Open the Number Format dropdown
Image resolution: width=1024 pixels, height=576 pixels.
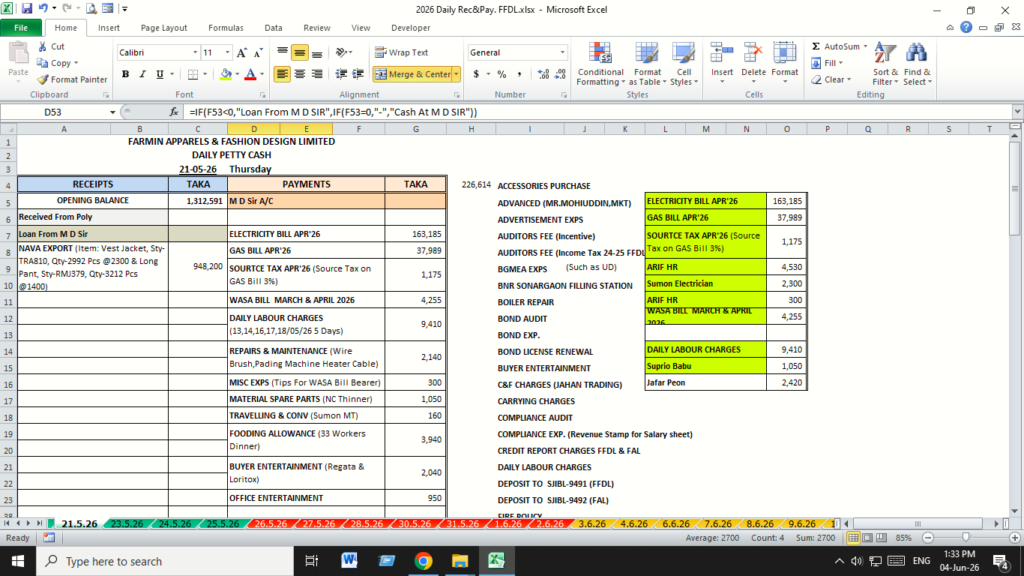pyautogui.click(x=562, y=53)
